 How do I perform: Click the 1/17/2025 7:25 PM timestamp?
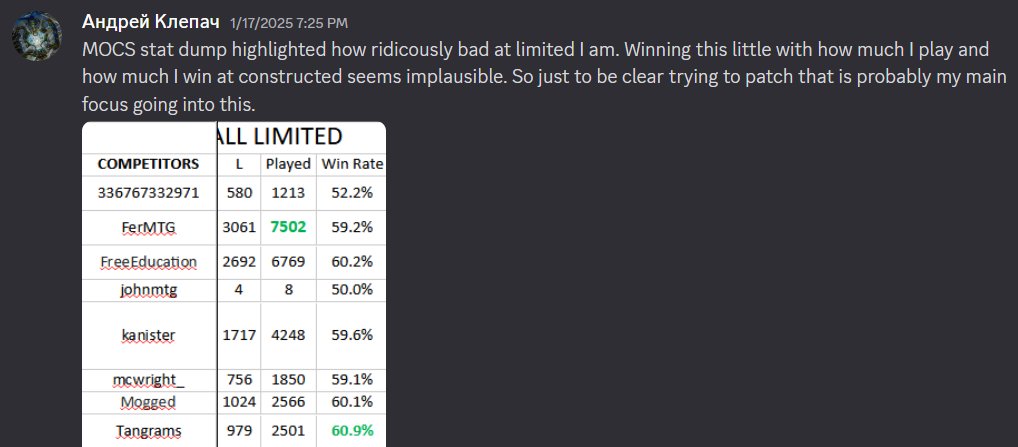tap(289, 24)
